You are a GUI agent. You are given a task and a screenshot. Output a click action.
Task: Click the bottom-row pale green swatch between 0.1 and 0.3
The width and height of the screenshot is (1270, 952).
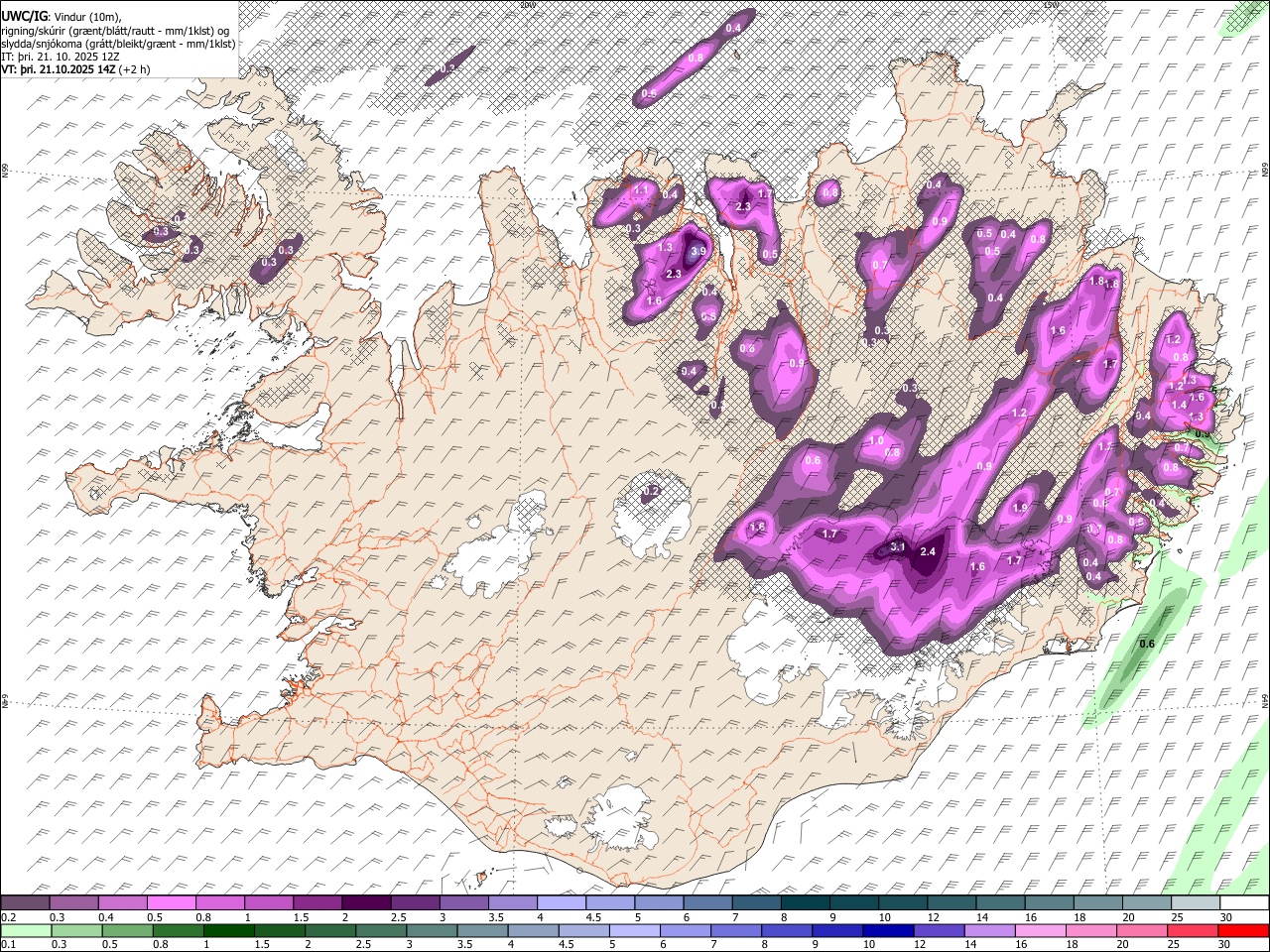pos(26,930)
